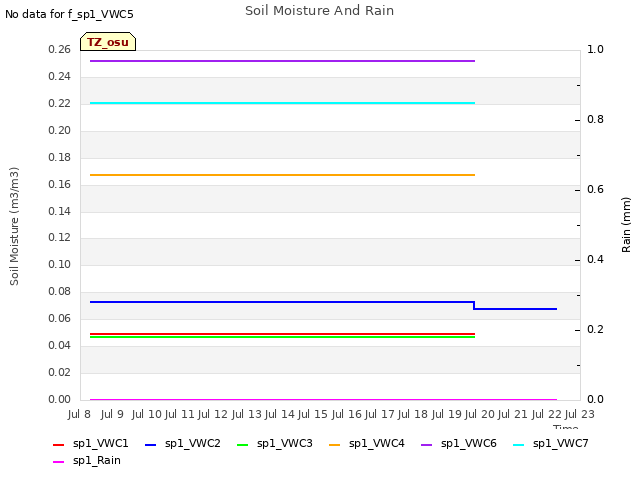The width and height of the screenshot is (640, 480).
Task: Click the cyan sp1_VWC7 legend color marker
Action: [518, 445]
